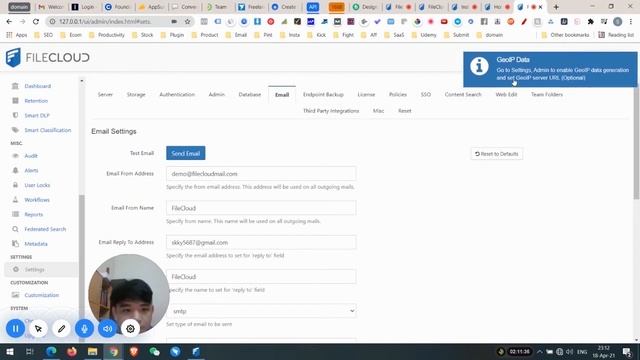Open the SEO bookmarks folder
The width and height of the screenshot is (640, 360).
(x=44, y=35)
